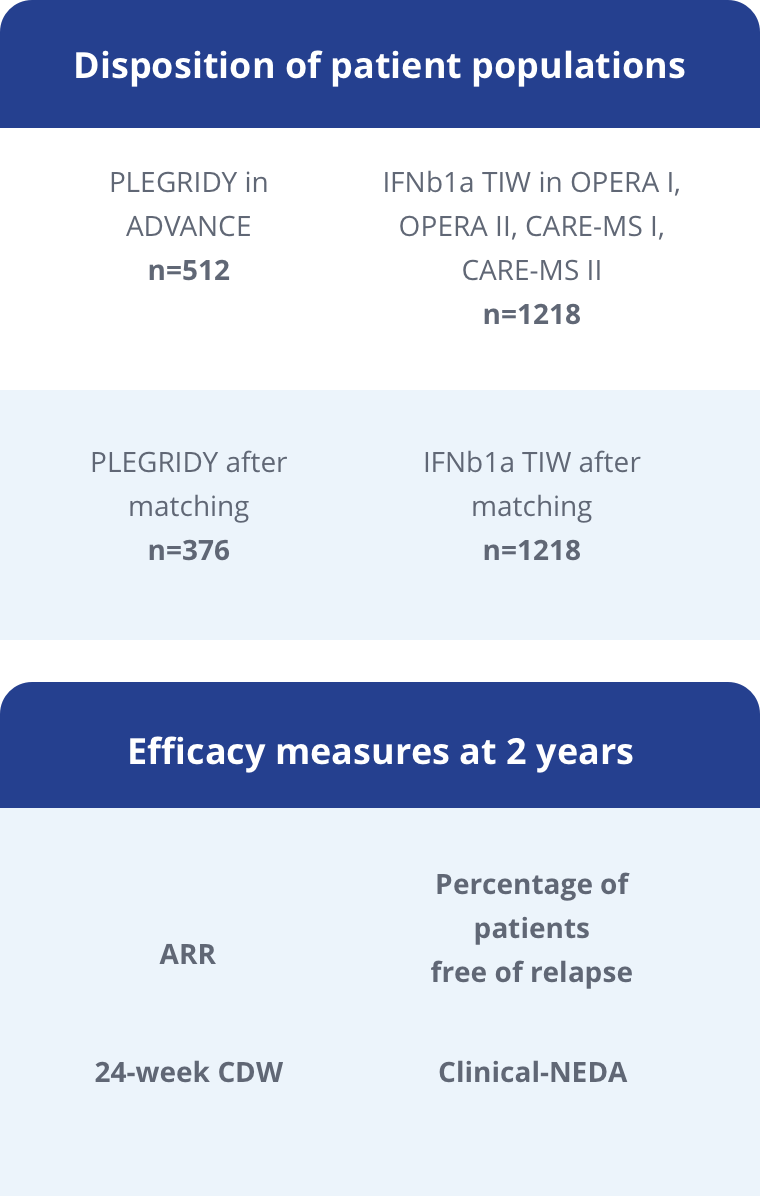Screen dimensions: 760x1196
Task: Click the 'CARE-MS II' text line
Action: tap(532, 270)
